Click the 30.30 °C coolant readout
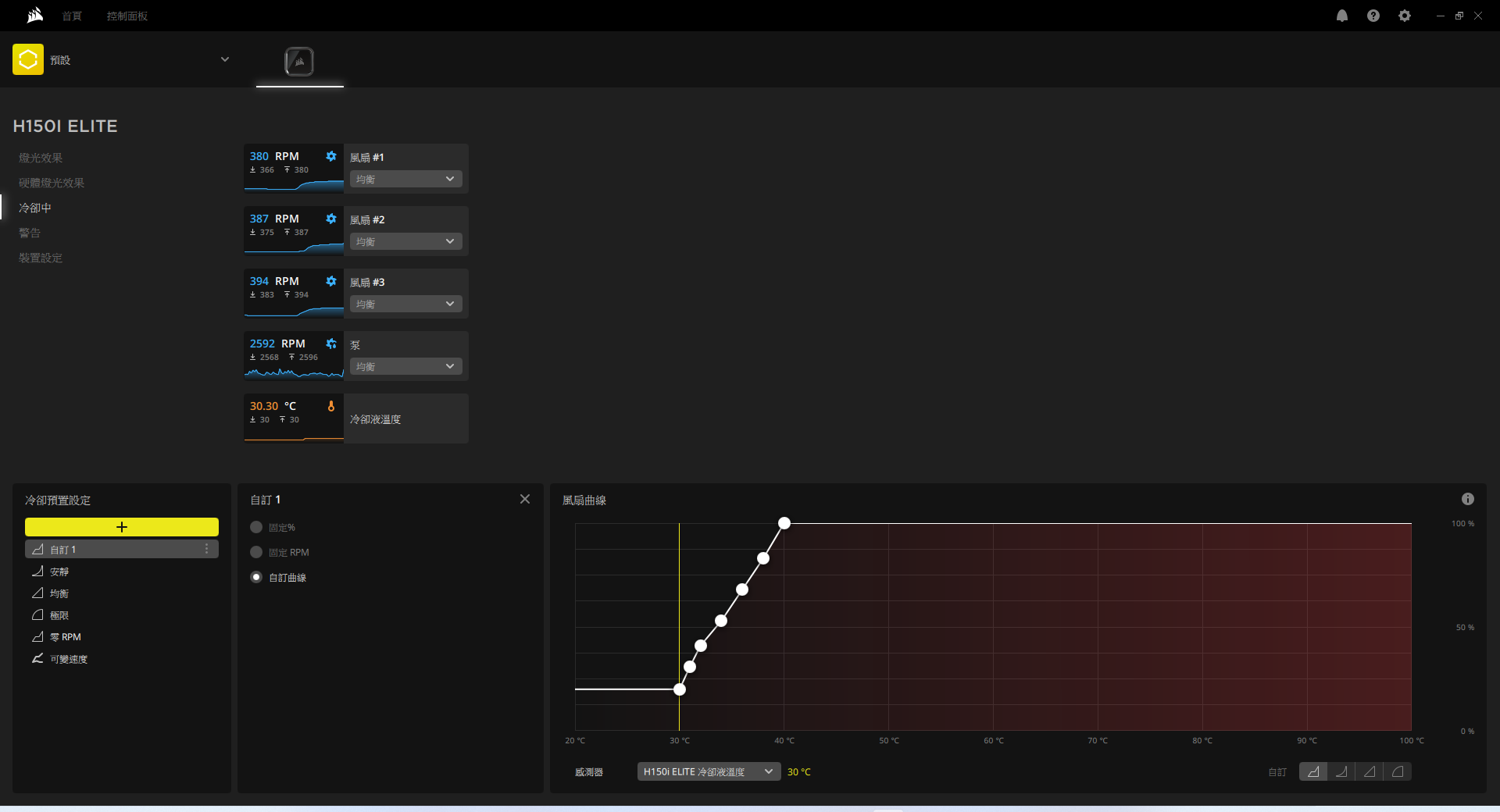The width and height of the screenshot is (1500, 812). (x=273, y=406)
